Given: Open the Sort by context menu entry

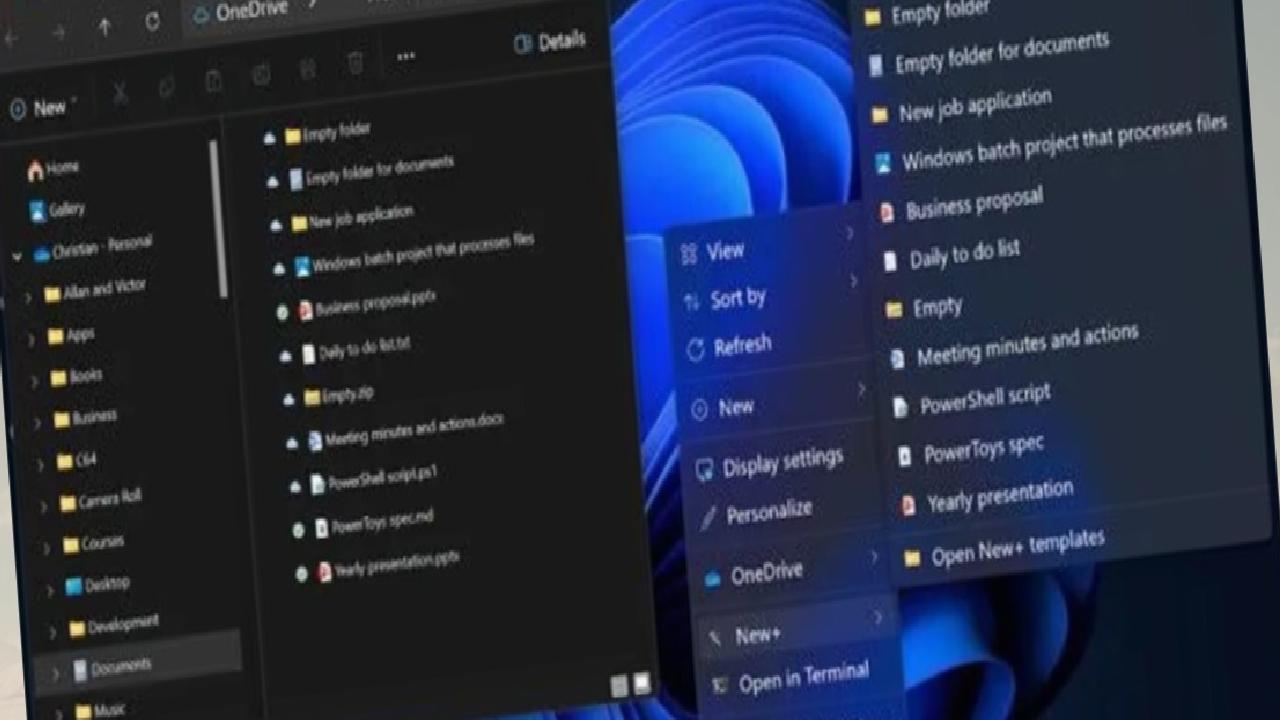Looking at the screenshot, I should click(x=772, y=293).
